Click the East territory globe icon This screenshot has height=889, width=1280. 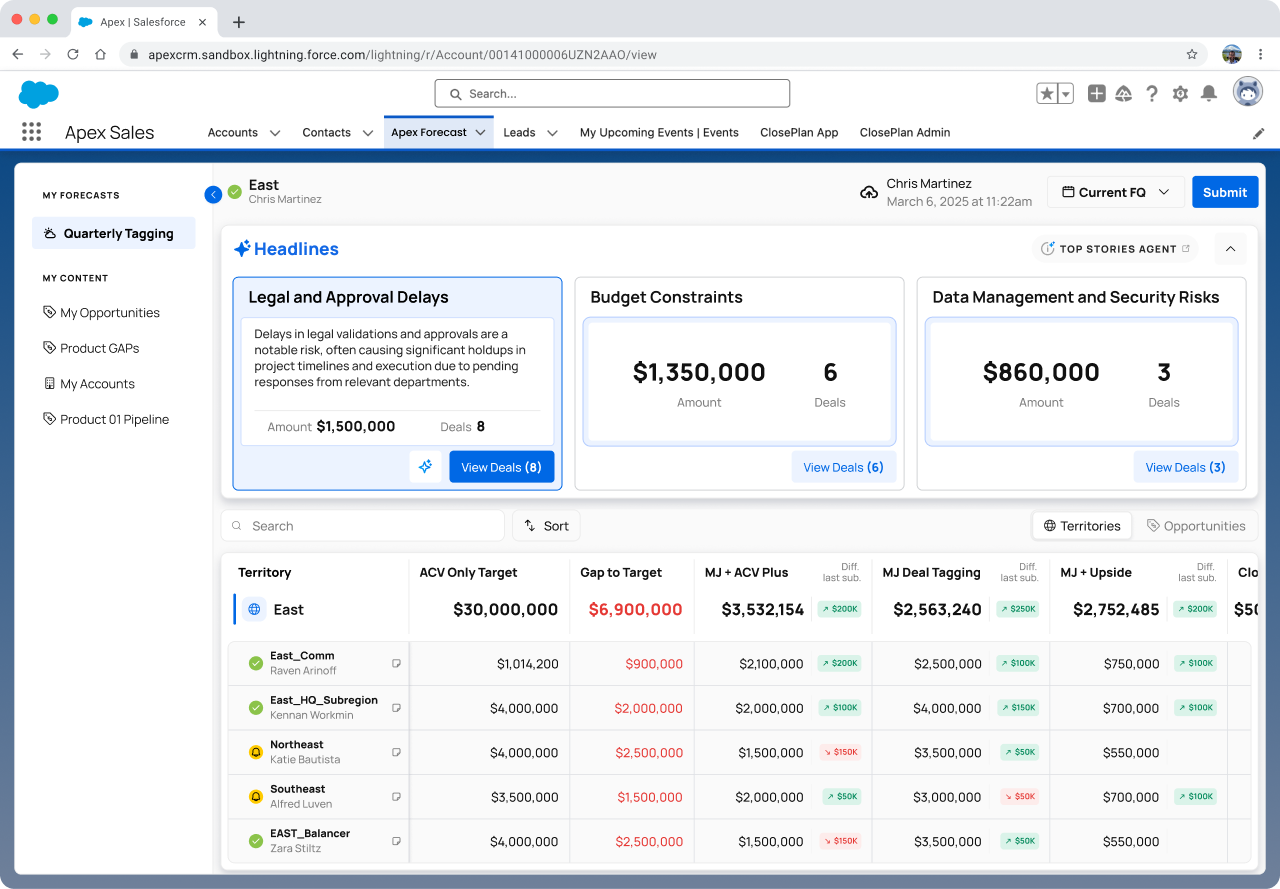click(x=254, y=609)
